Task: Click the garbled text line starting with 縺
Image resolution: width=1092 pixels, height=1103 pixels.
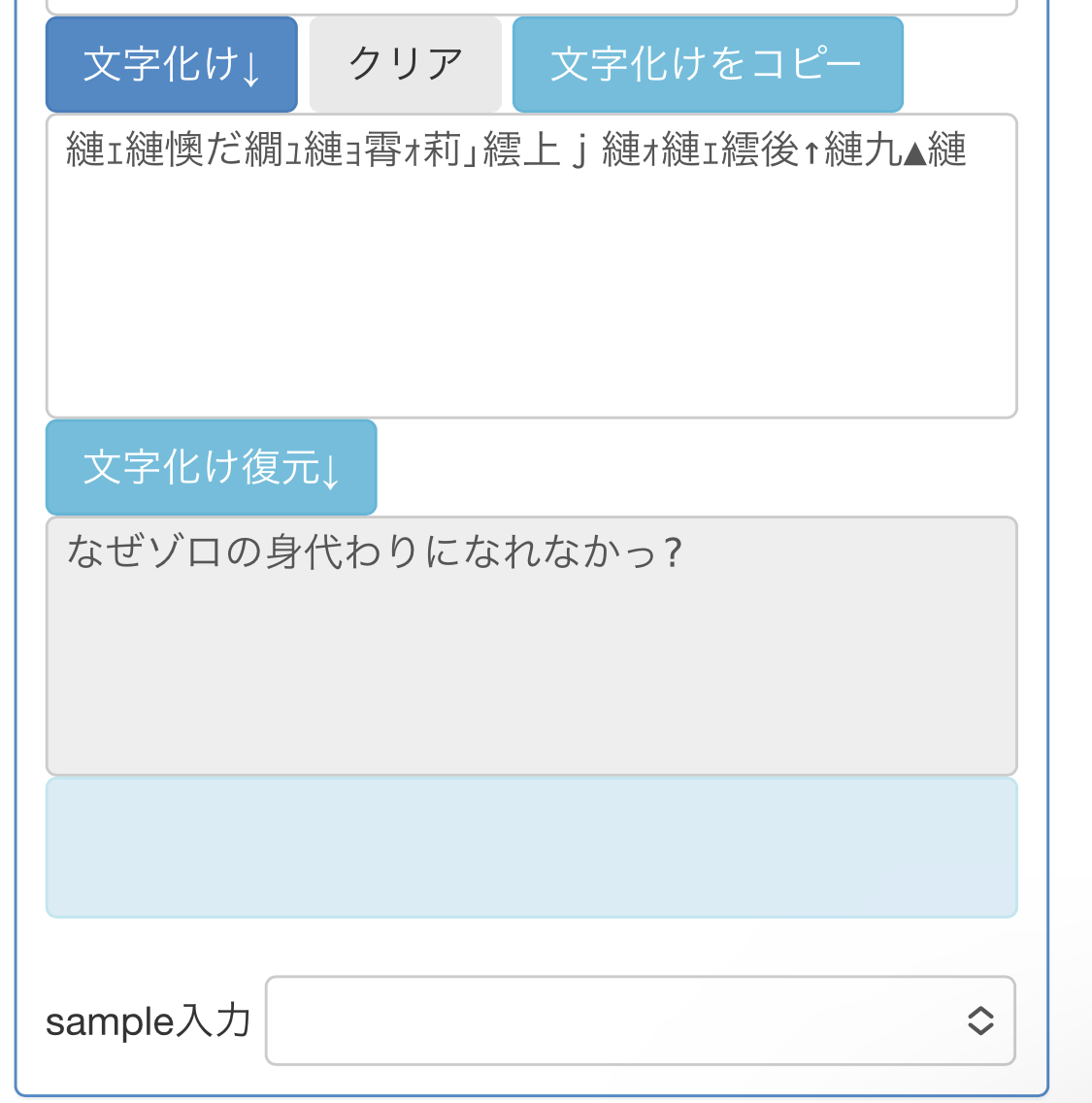Action: click(514, 150)
